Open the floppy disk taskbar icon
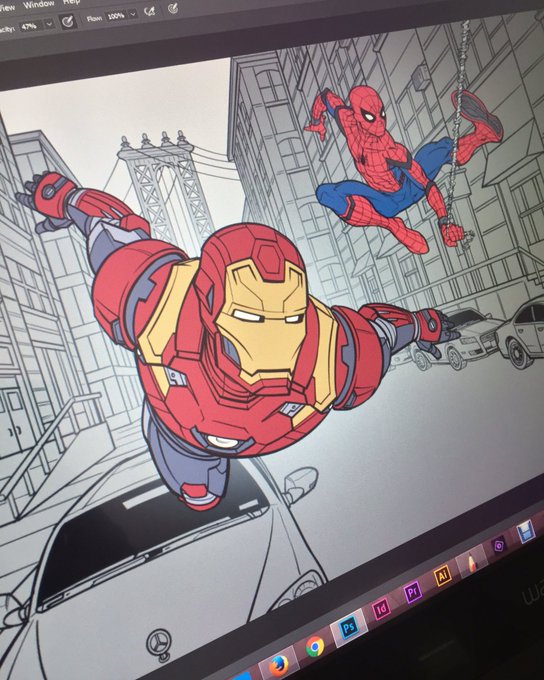Image resolution: width=544 pixels, height=680 pixels. [x=524, y=531]
